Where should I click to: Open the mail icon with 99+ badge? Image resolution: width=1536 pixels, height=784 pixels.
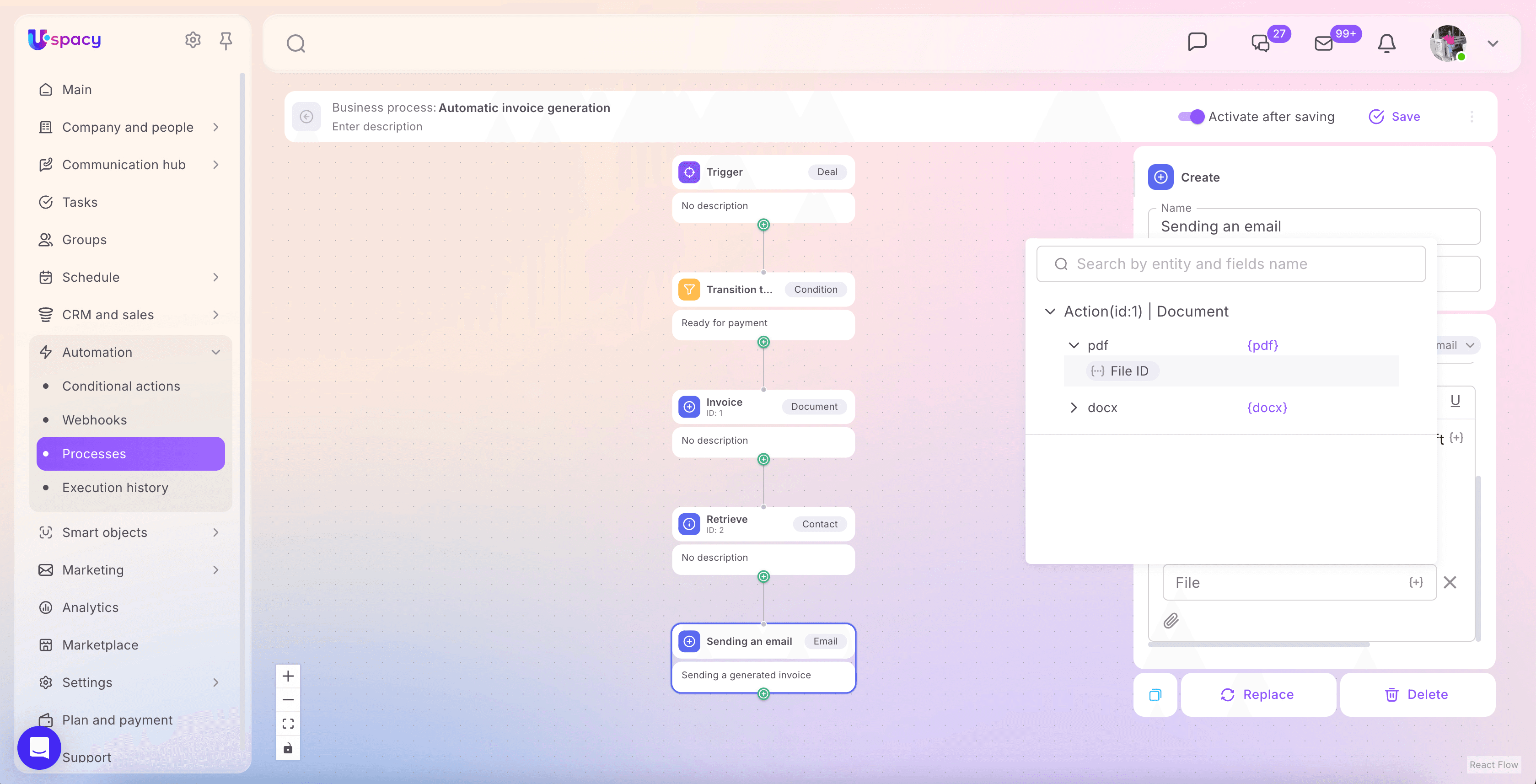click(1323, 43)
